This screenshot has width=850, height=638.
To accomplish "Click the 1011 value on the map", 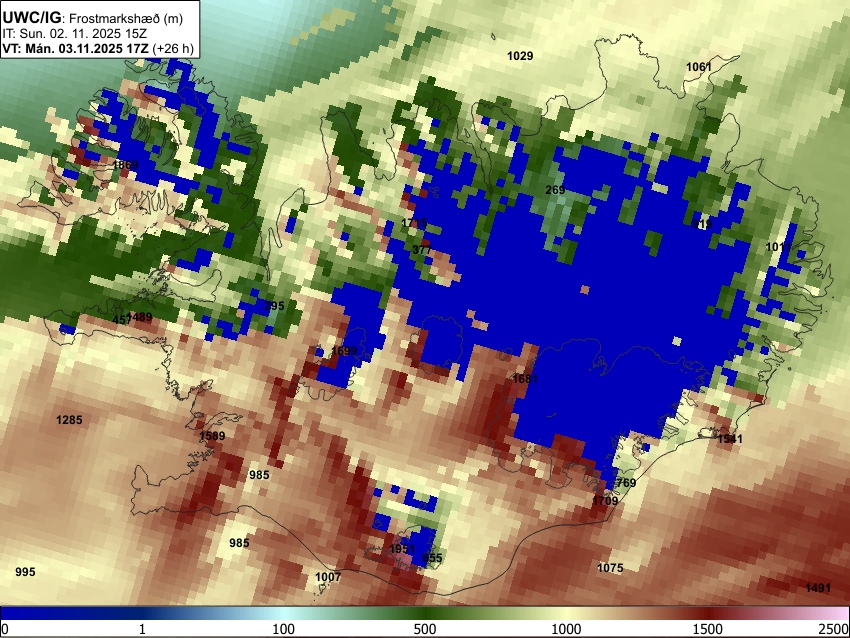I will 778,248.
